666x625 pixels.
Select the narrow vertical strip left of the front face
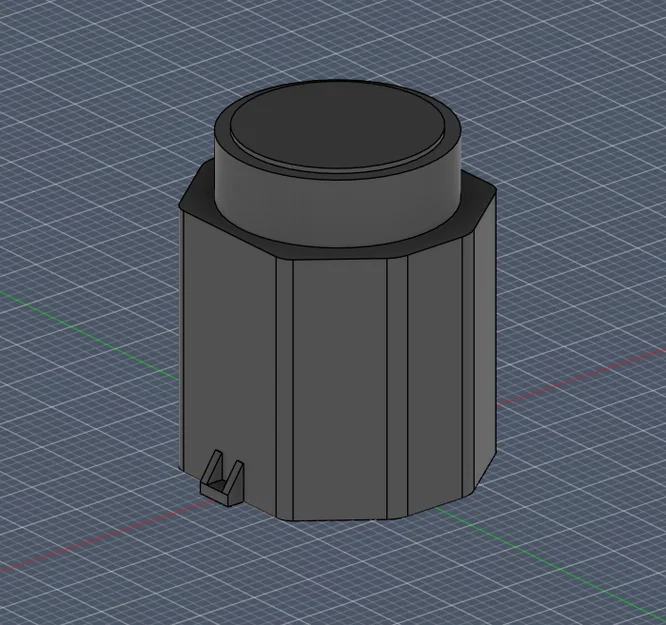pos(285,389)
